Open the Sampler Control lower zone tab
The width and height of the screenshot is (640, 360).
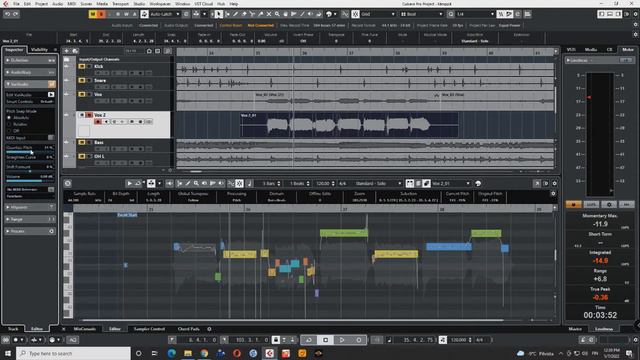(149, 329)
